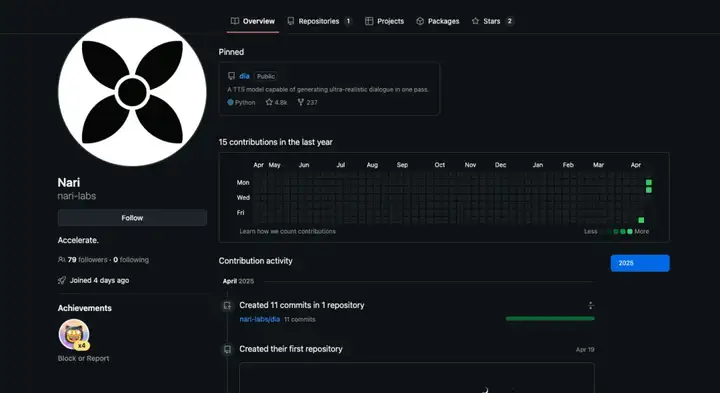Open the Stars tab

click(493, 21)
